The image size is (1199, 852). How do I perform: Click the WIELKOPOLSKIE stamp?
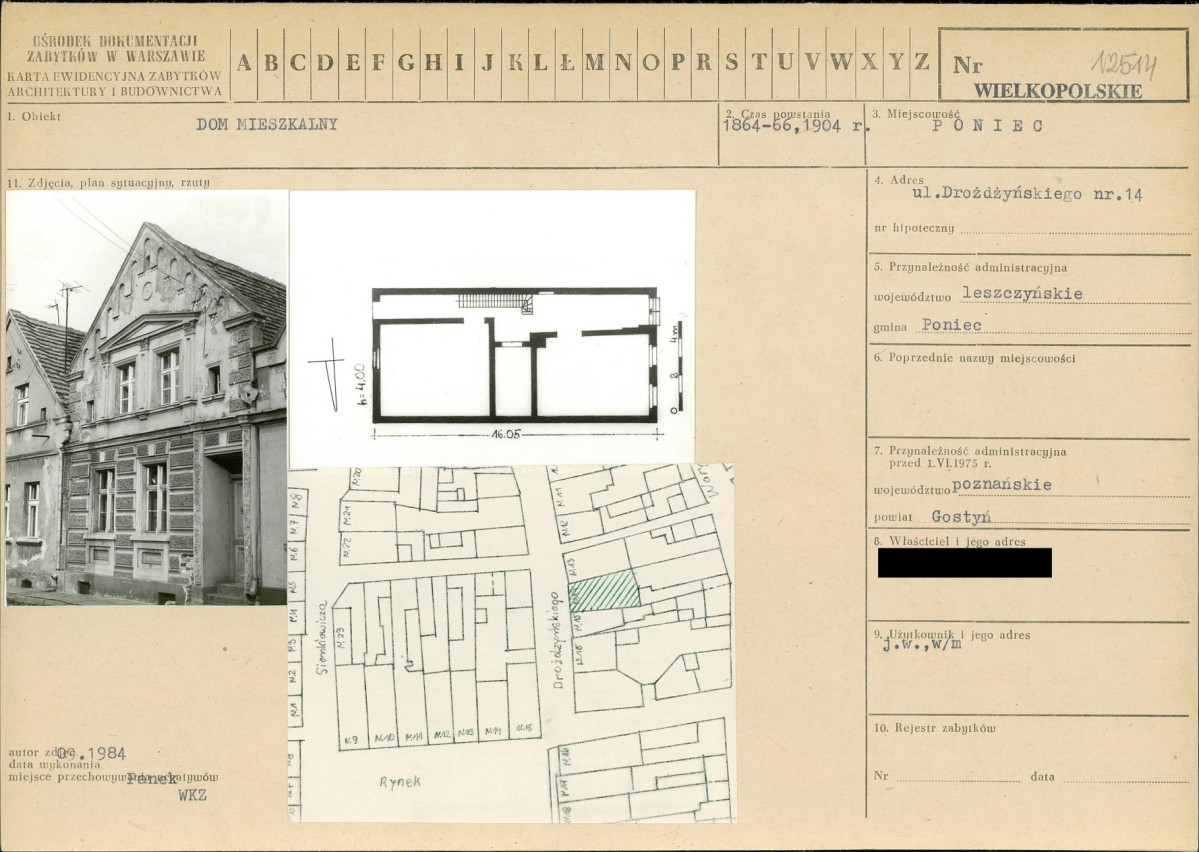tap(1058, 91)
